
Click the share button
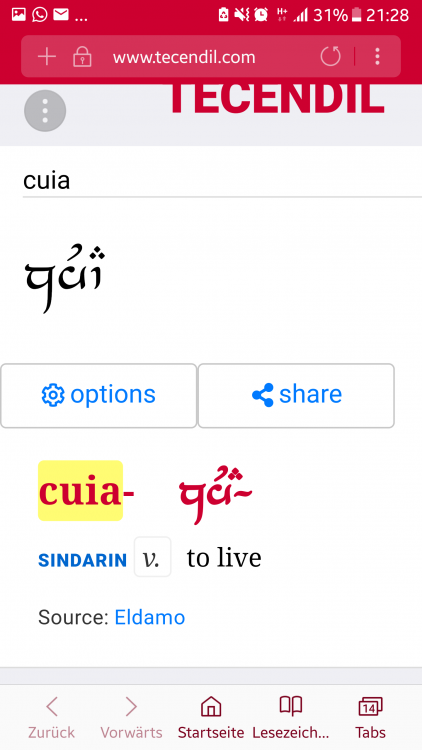pos(296,396)
